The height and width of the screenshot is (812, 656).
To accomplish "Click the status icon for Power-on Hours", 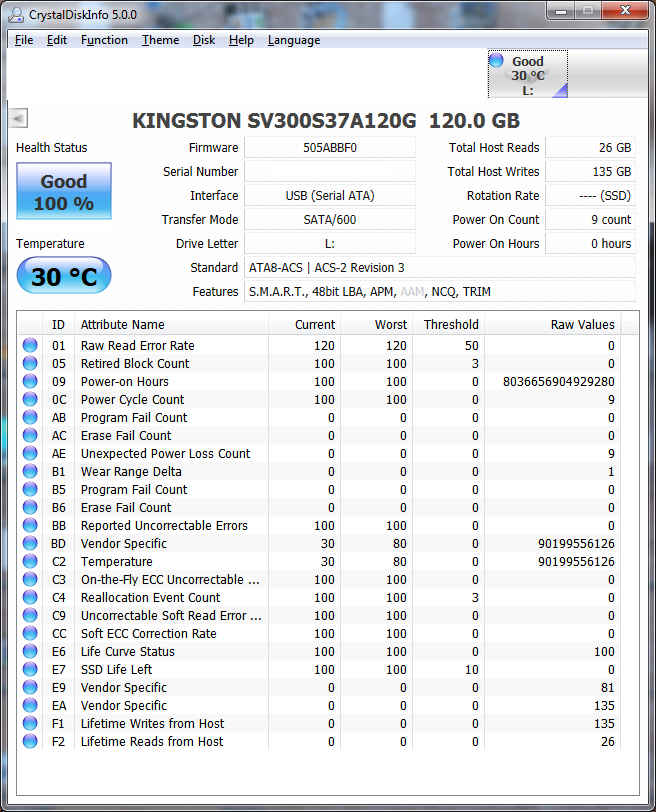I will 30,381.
